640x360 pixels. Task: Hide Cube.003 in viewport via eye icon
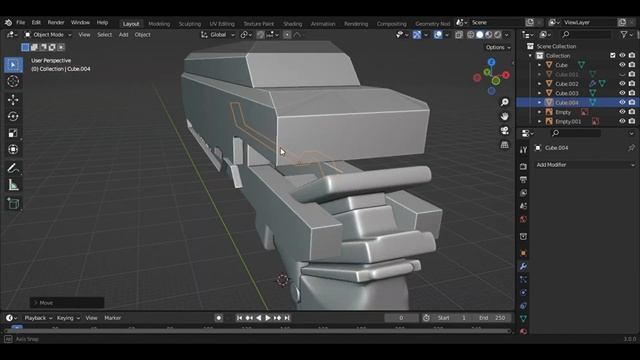622,93
